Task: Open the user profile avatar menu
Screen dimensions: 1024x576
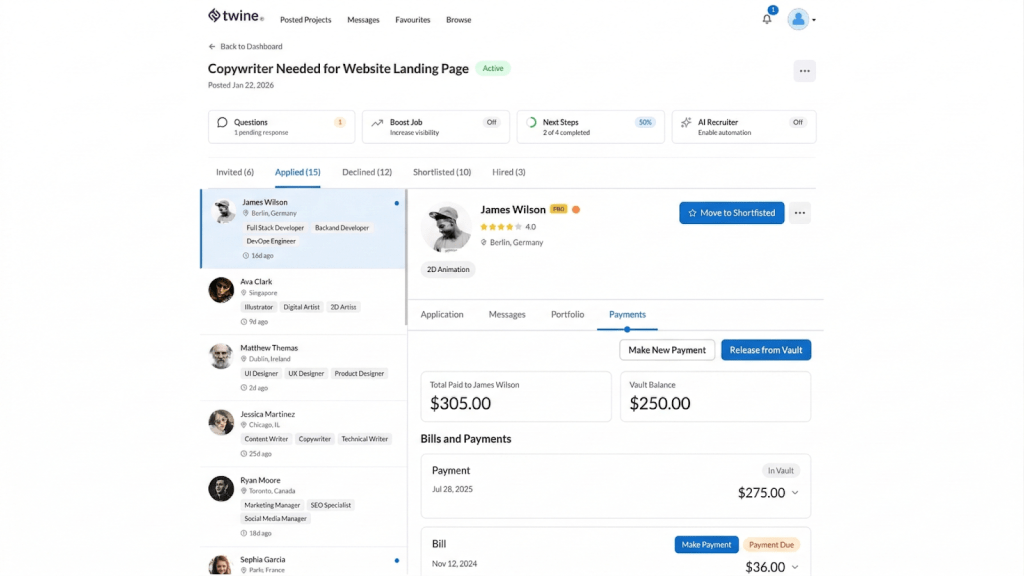Action: pos(798,19)
